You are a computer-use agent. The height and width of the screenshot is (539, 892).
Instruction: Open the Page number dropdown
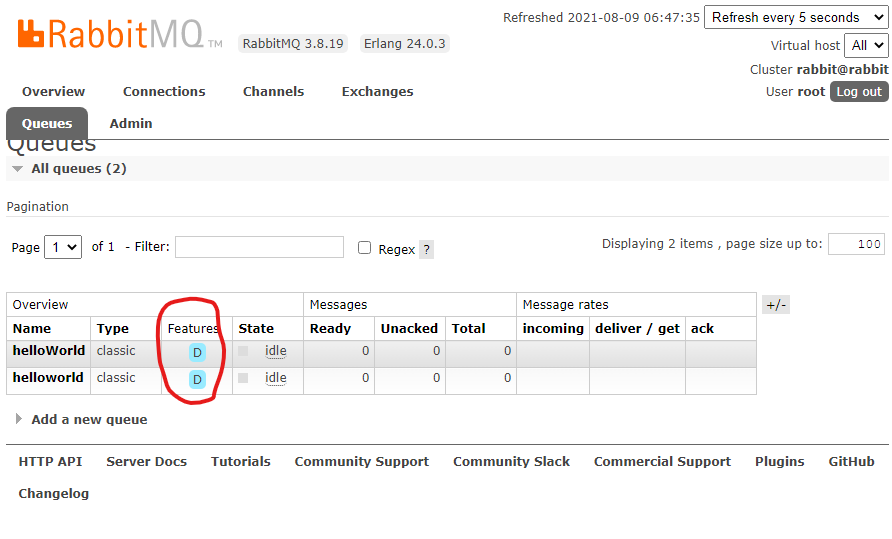(x=63, y=247)
